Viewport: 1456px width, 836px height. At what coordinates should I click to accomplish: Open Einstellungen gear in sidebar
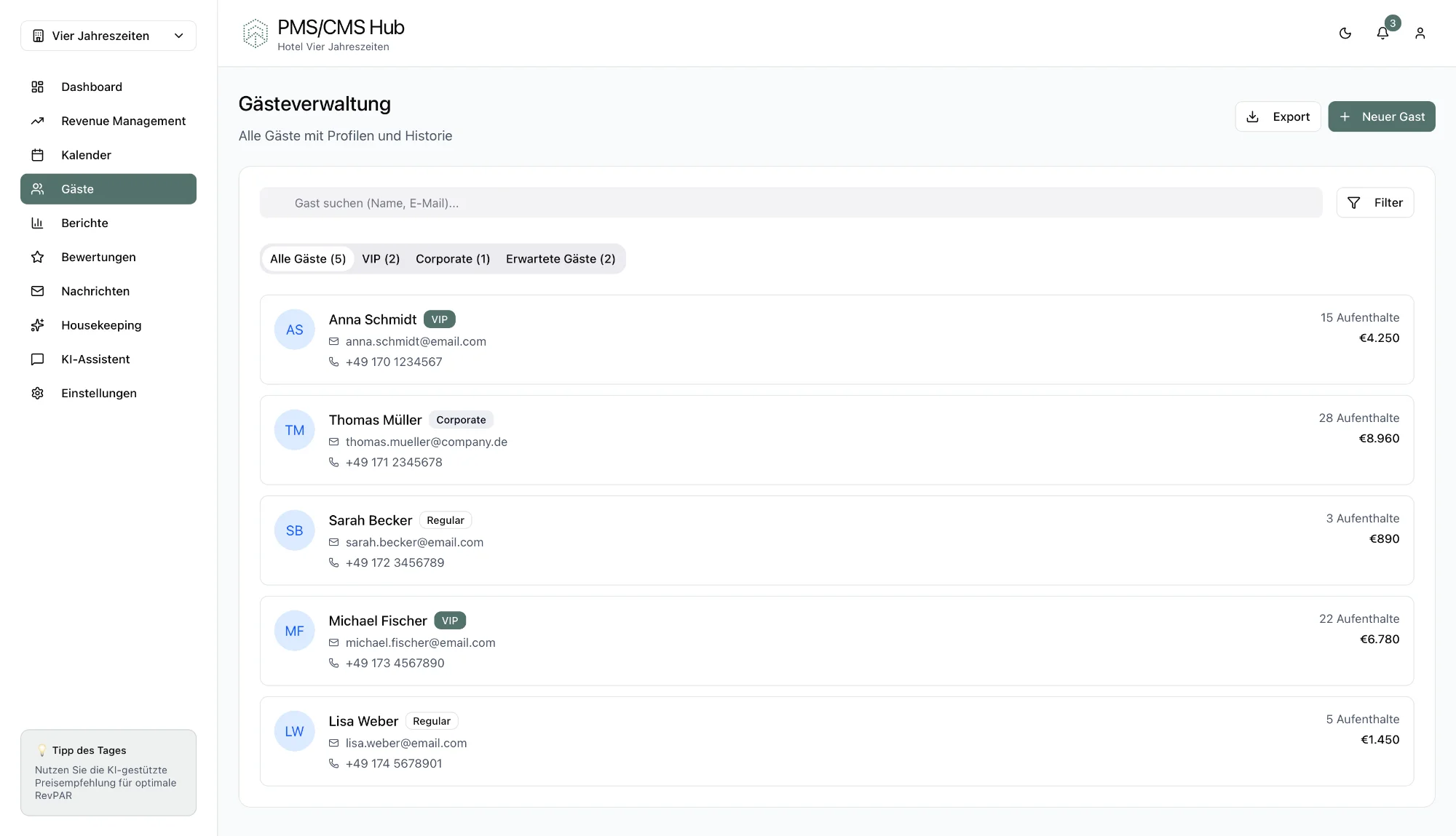pyautogui.click(x=99, y=393)
